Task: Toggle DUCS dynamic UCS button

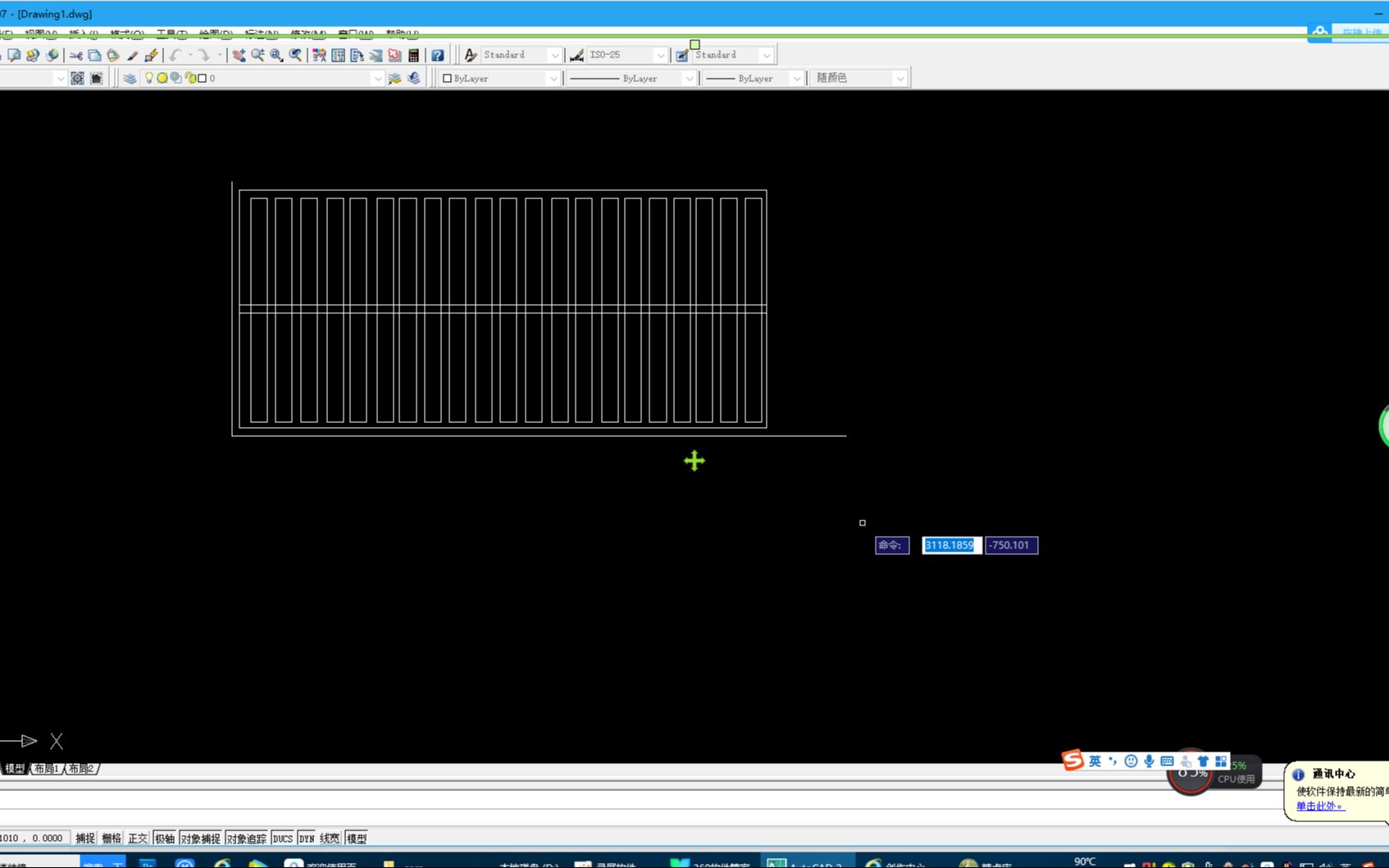Action: (x=283, y=838)
